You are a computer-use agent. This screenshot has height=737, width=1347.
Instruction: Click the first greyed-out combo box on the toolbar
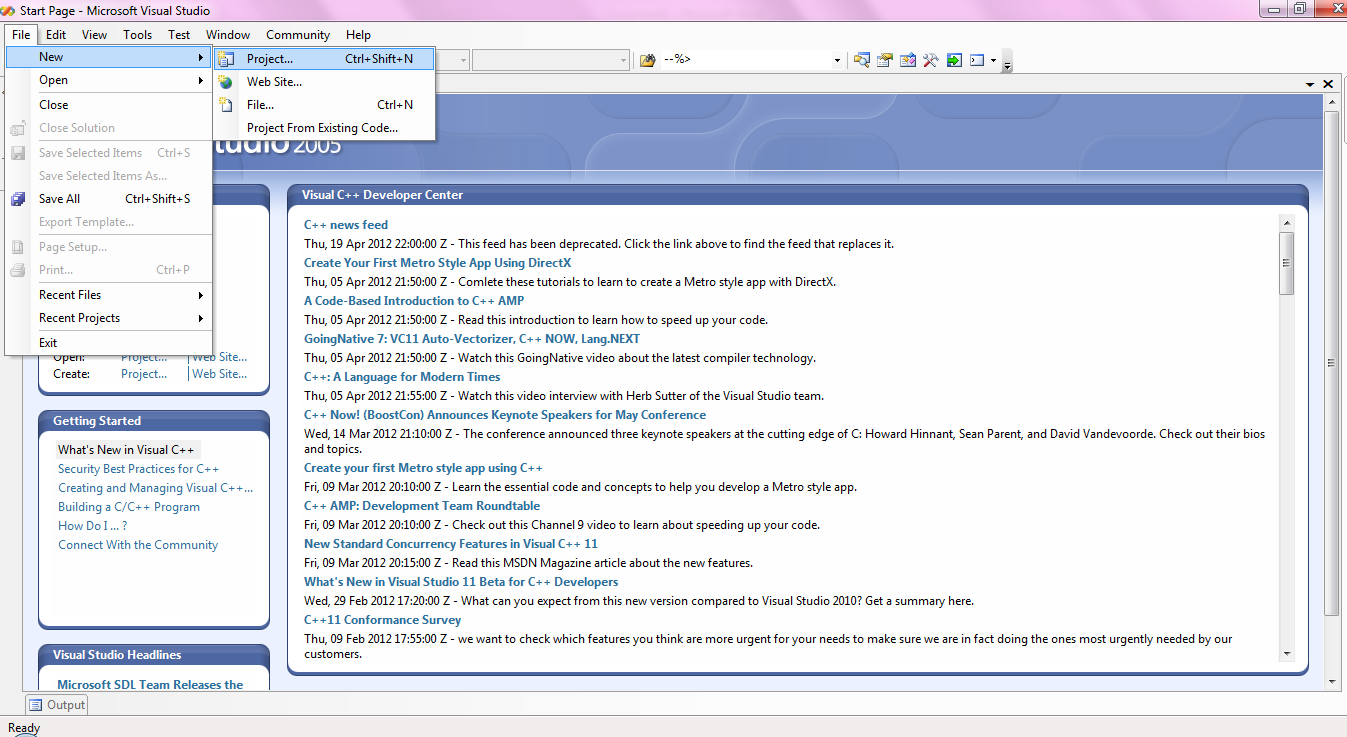452,60
